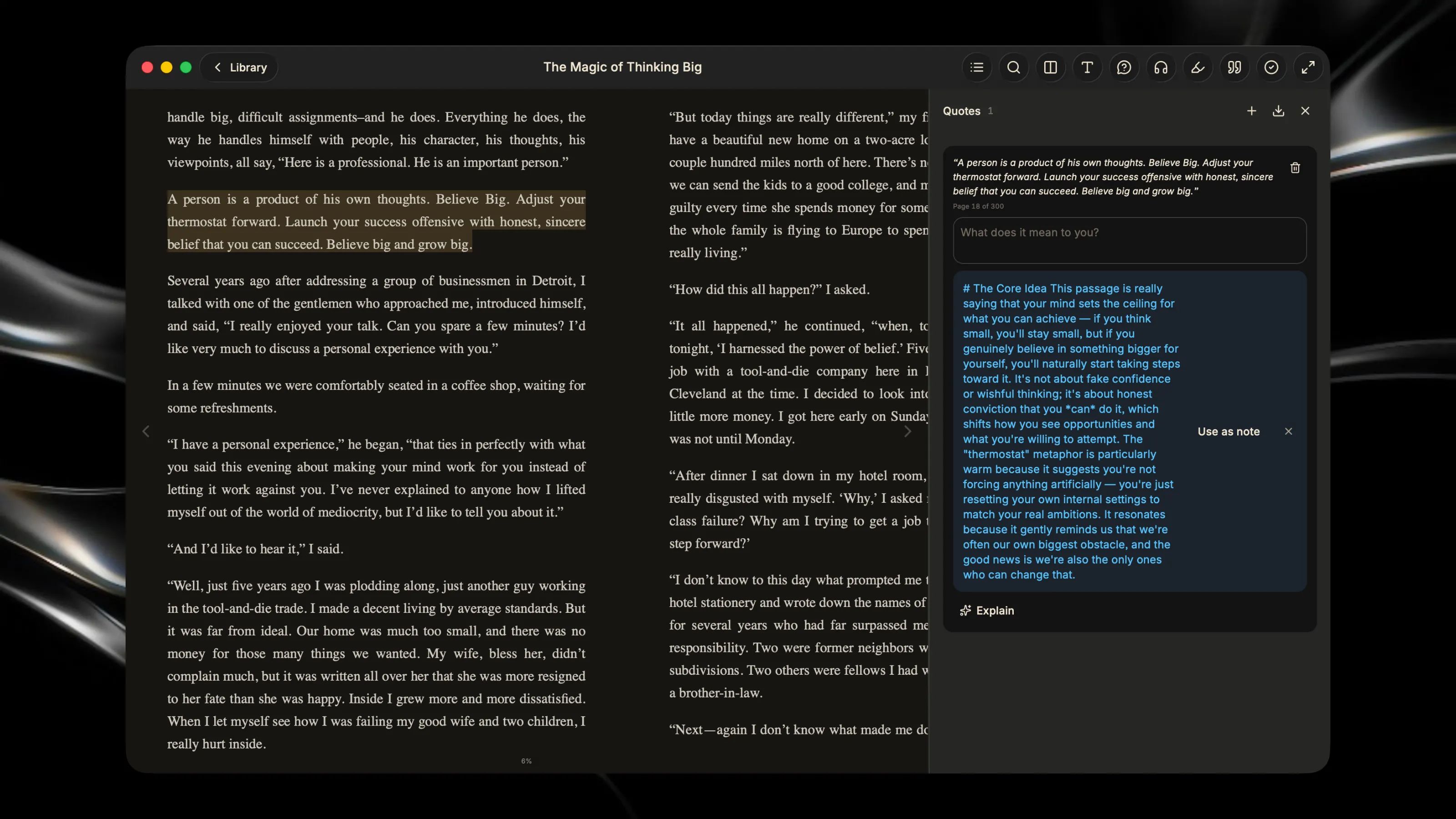
Task: Click the blue AI explanation text
Action: point(1072,431)
